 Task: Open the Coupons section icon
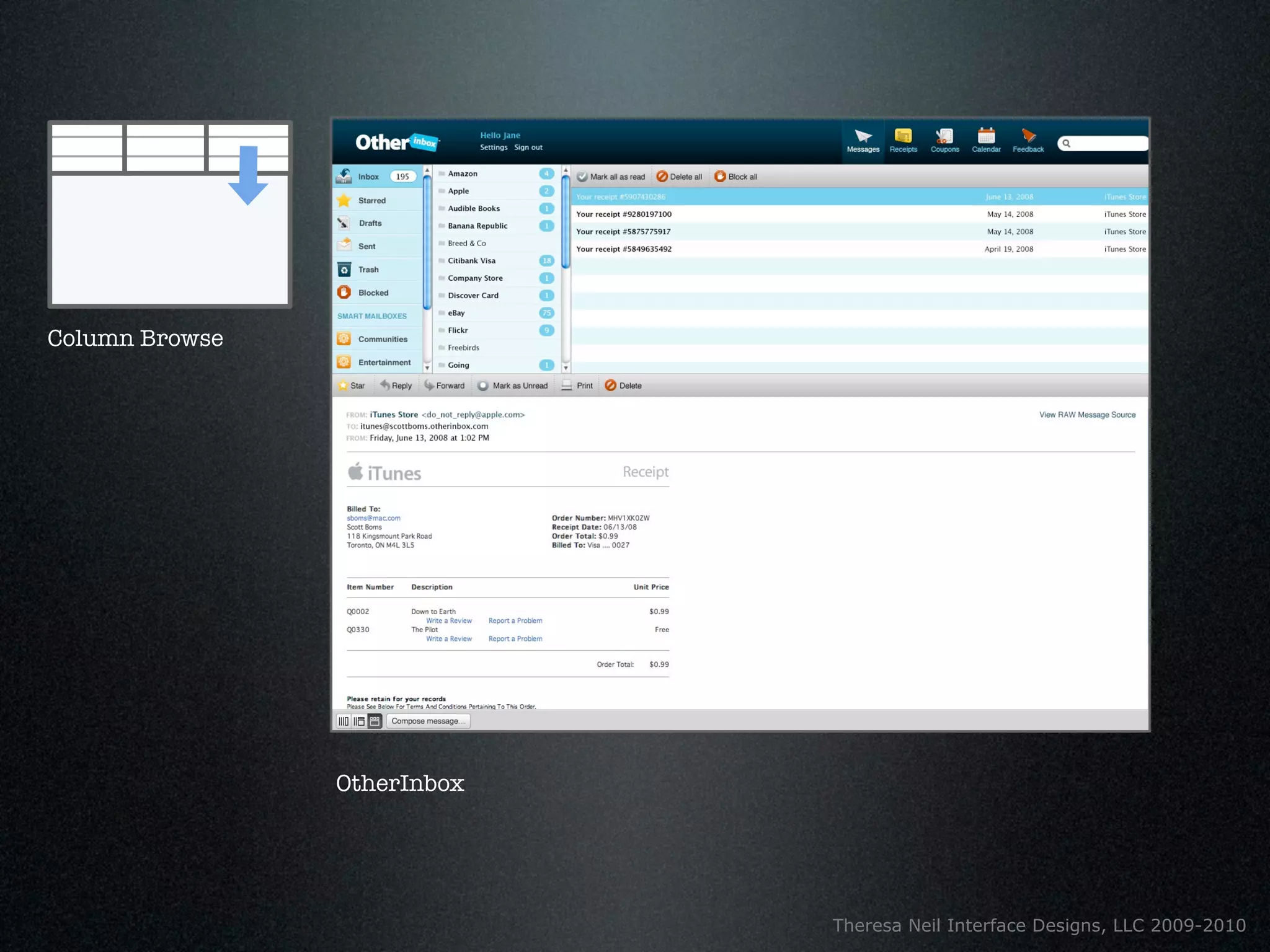[944, 136]
